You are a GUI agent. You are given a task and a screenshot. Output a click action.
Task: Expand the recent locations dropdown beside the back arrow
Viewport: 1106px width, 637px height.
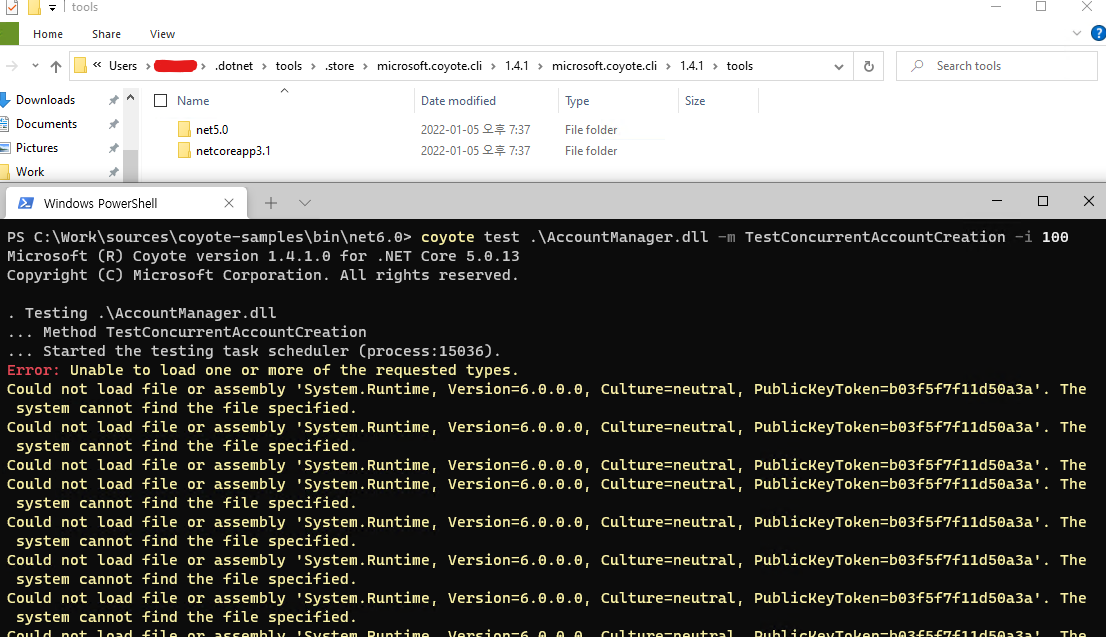point(34,66)
